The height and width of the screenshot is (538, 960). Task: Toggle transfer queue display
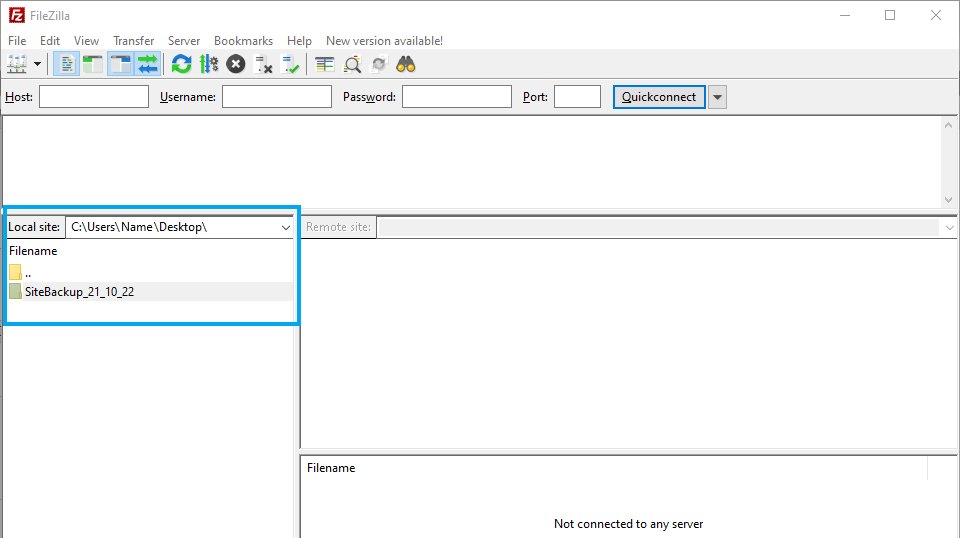click(x=148, y=64)
